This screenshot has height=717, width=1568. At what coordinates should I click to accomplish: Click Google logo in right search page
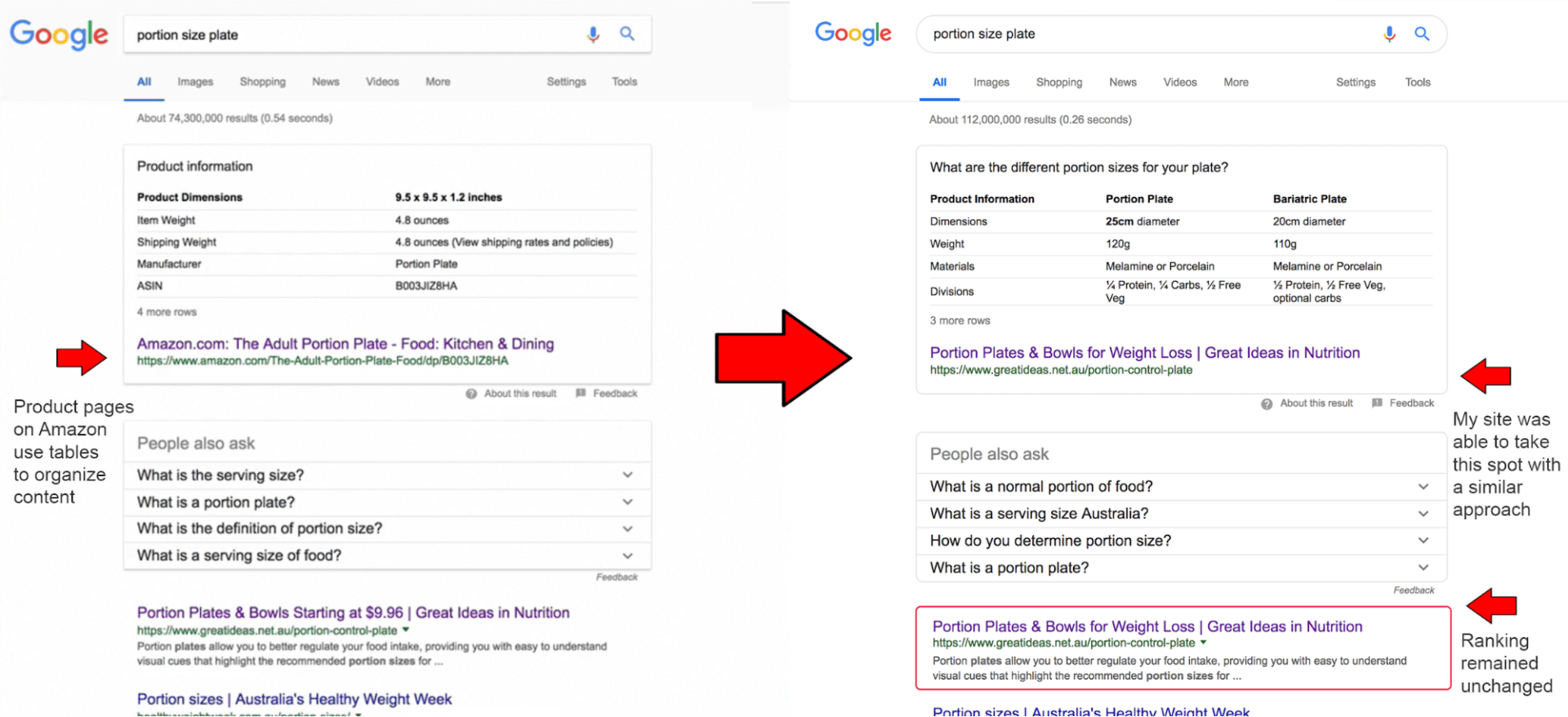[853, 33]
